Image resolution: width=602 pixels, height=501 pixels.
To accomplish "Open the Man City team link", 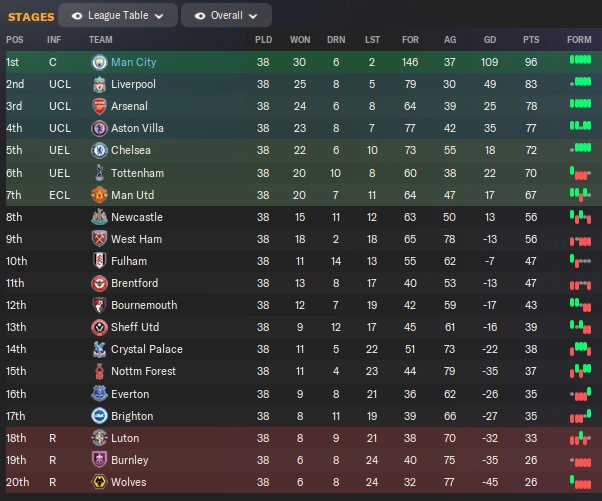I will pos(133,62).
